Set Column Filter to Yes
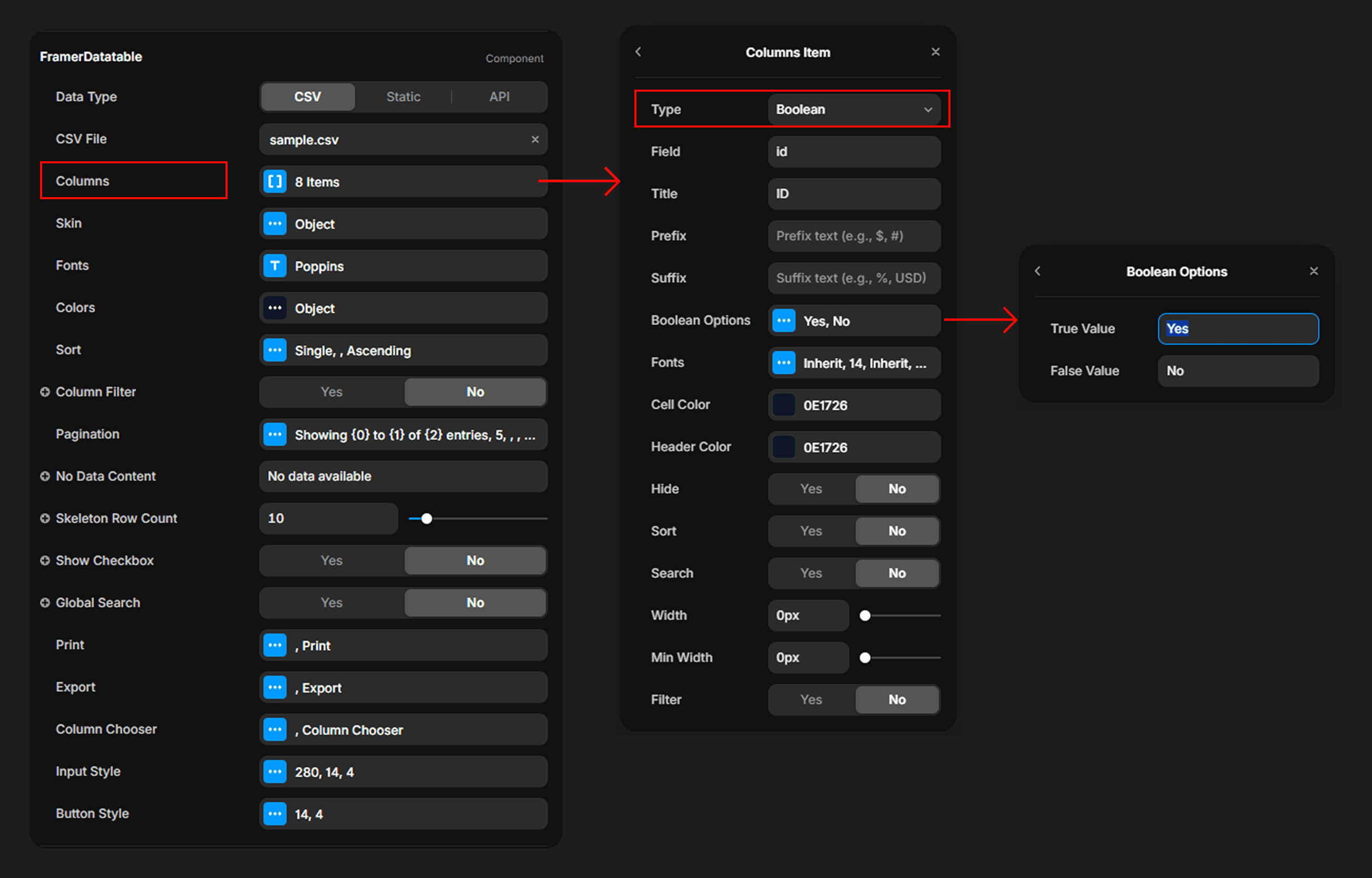This screenshot has height=878, width=1372. pyautogui.click(x=331, y=392)
